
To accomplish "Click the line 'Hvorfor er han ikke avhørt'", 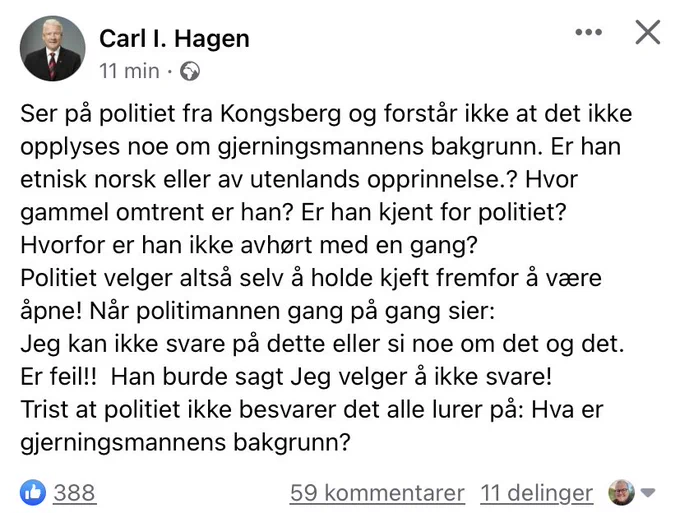I will click(x=249, y=245).
